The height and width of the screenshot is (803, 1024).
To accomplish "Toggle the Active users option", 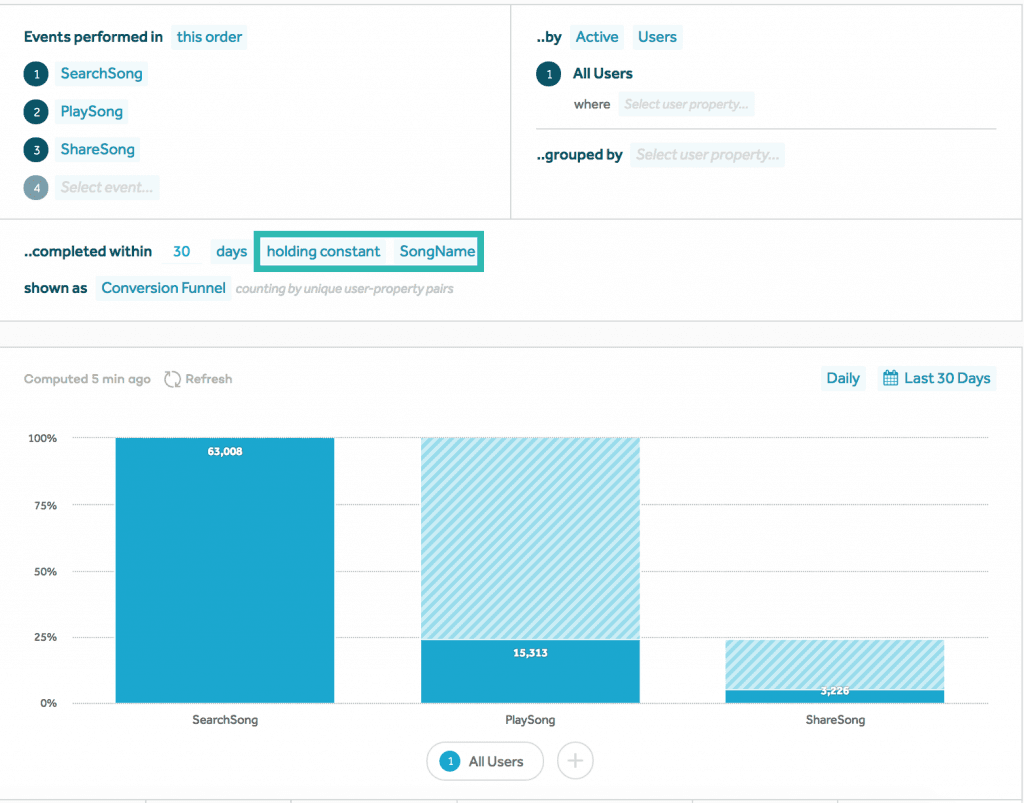I will click(x=596, y=36).
